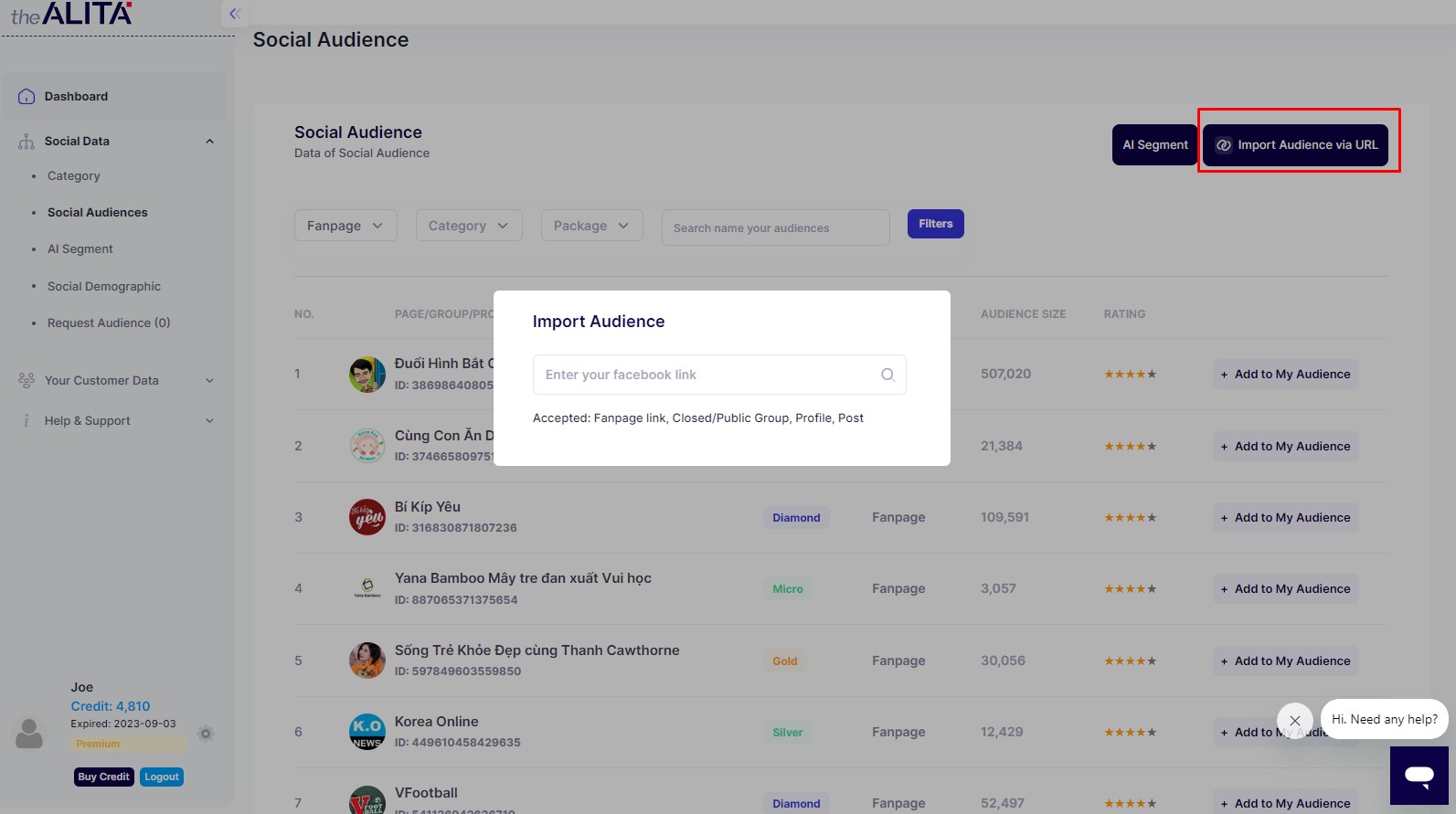Open the chat support widget icon
Viewport: 1456px width, 814px height.
tap(1419, 776)
